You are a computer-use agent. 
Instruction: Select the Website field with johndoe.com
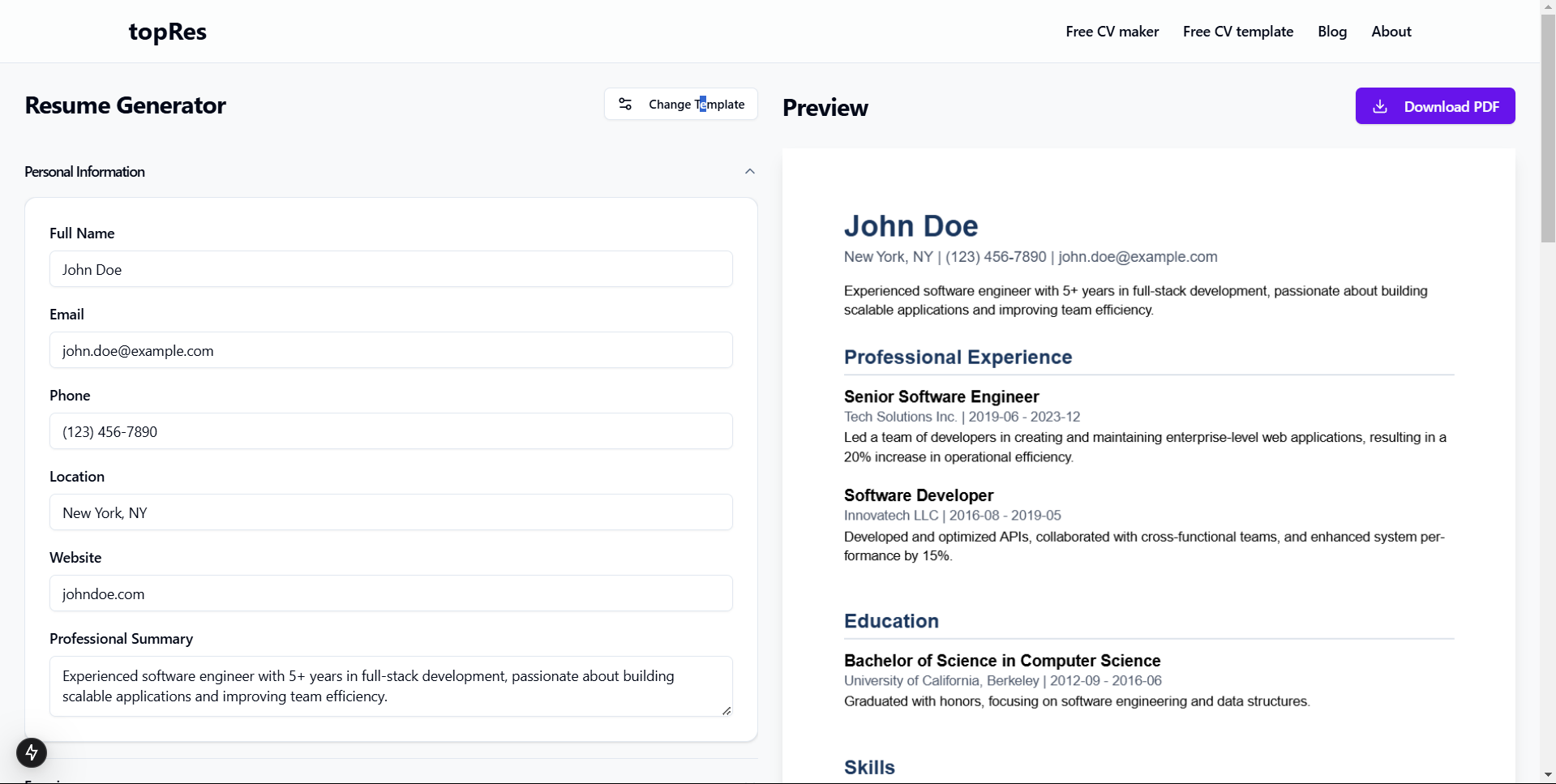pyautogui.click(x=391, y=593)
